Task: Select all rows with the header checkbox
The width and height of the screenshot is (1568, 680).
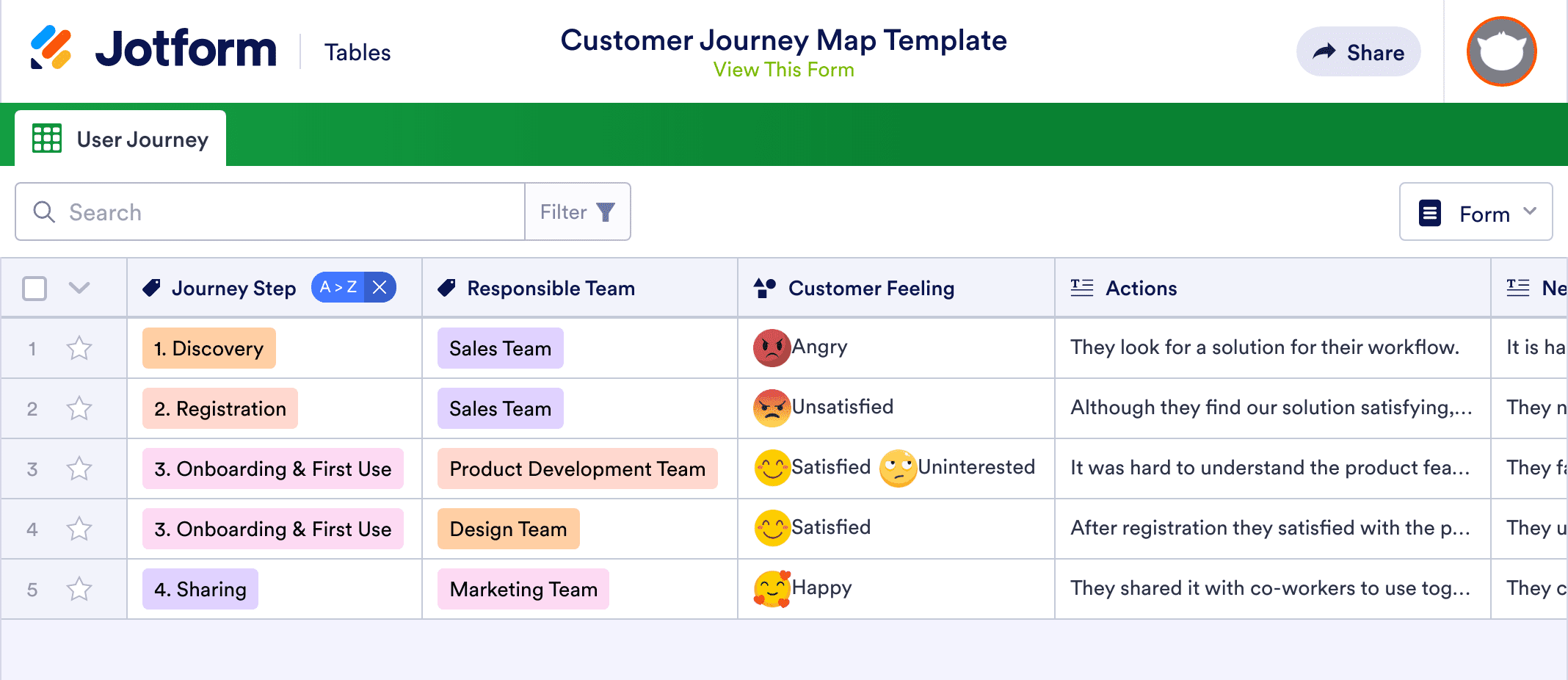Action: tap(34, 288)
